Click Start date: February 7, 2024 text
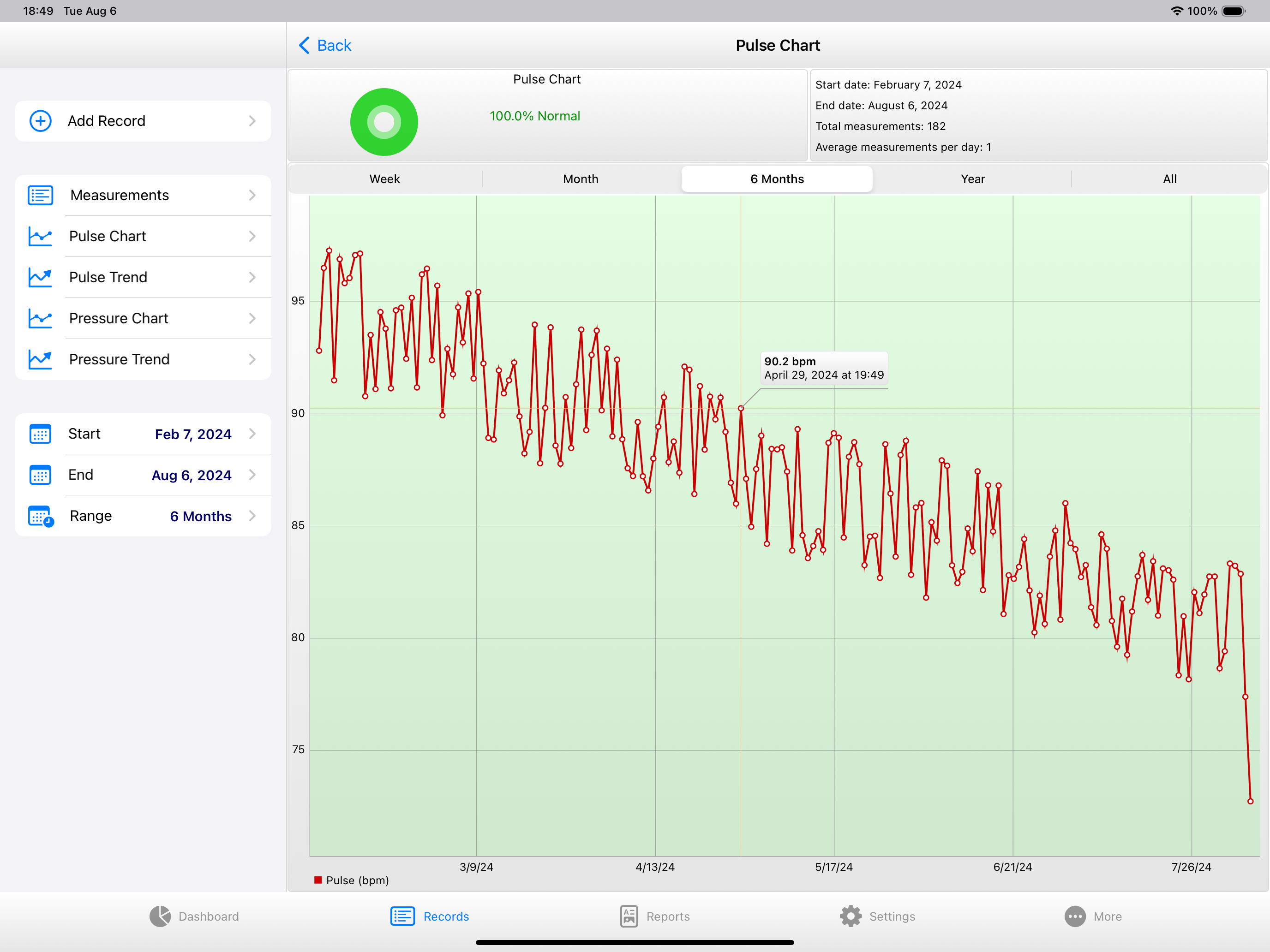 tap(888, 85)
